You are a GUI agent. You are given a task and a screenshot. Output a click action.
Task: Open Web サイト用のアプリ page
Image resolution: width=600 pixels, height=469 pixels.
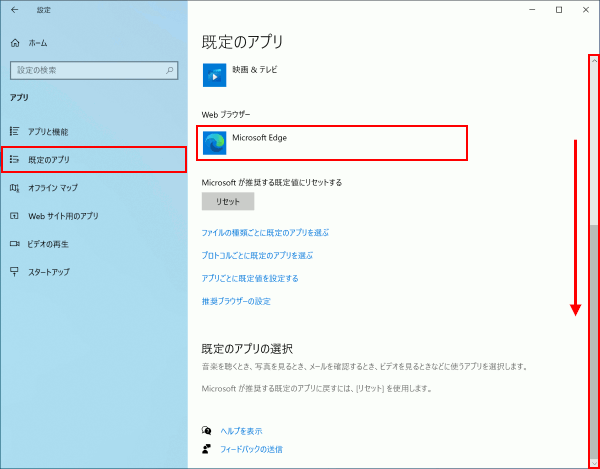[94, 216]
